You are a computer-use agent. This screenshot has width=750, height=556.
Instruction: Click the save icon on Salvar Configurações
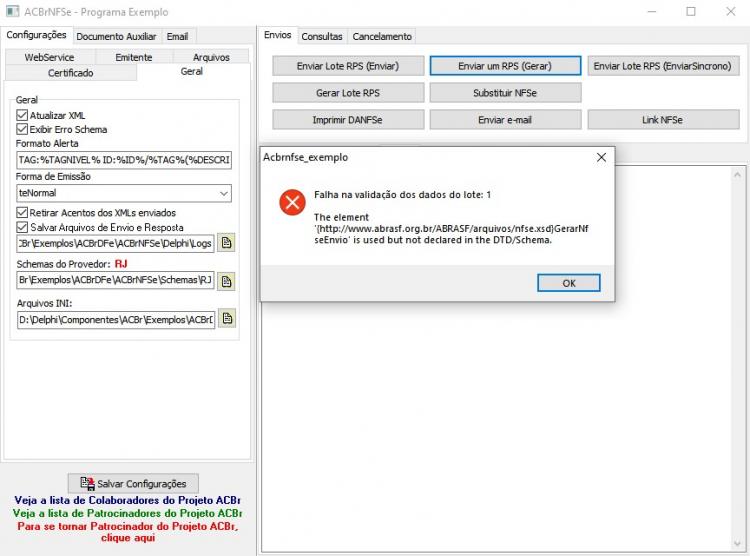(x=87, y=483)
